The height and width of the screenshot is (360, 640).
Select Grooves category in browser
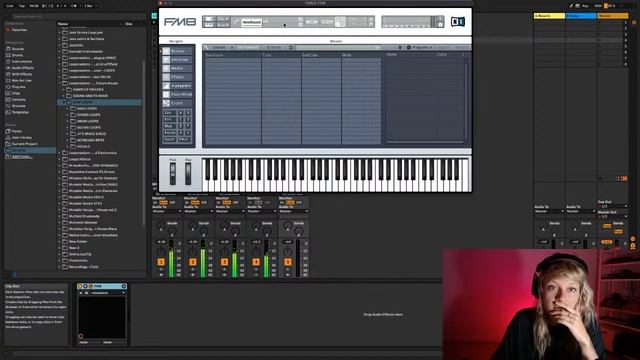click(x=16, y=106)
